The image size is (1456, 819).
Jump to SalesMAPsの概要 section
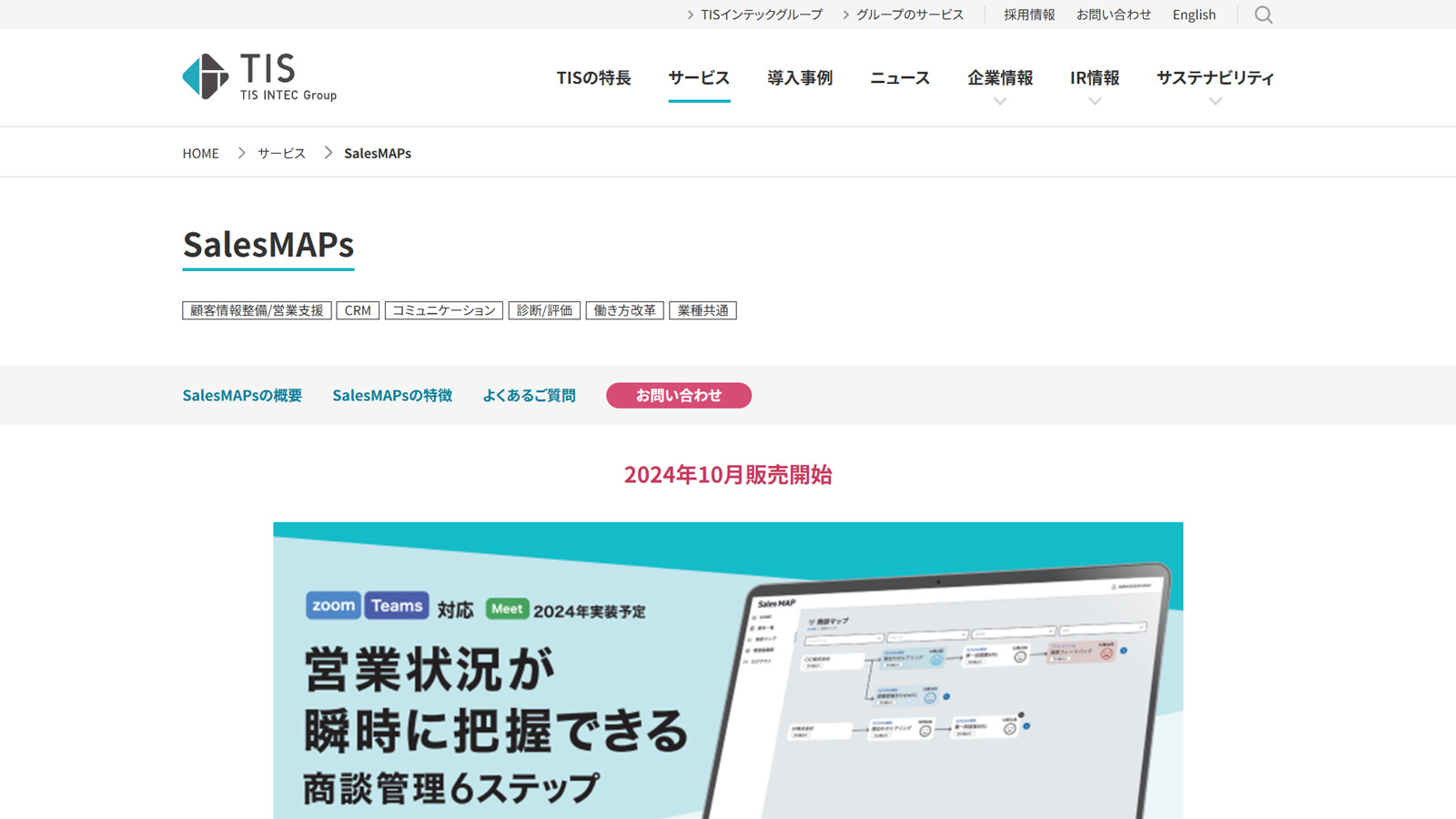pos(242,395)
